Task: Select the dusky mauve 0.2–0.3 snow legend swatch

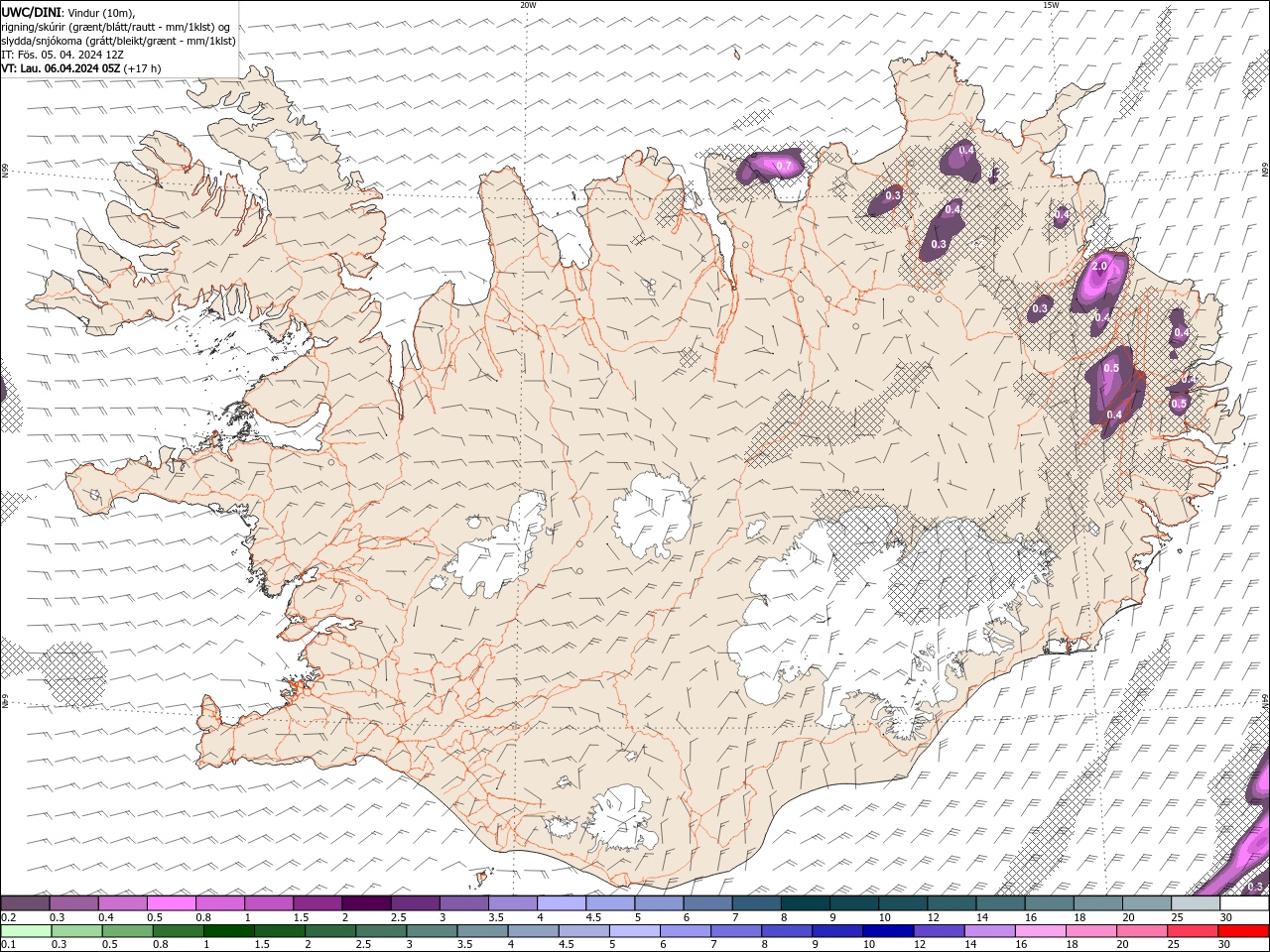Action: coord(25,903)
